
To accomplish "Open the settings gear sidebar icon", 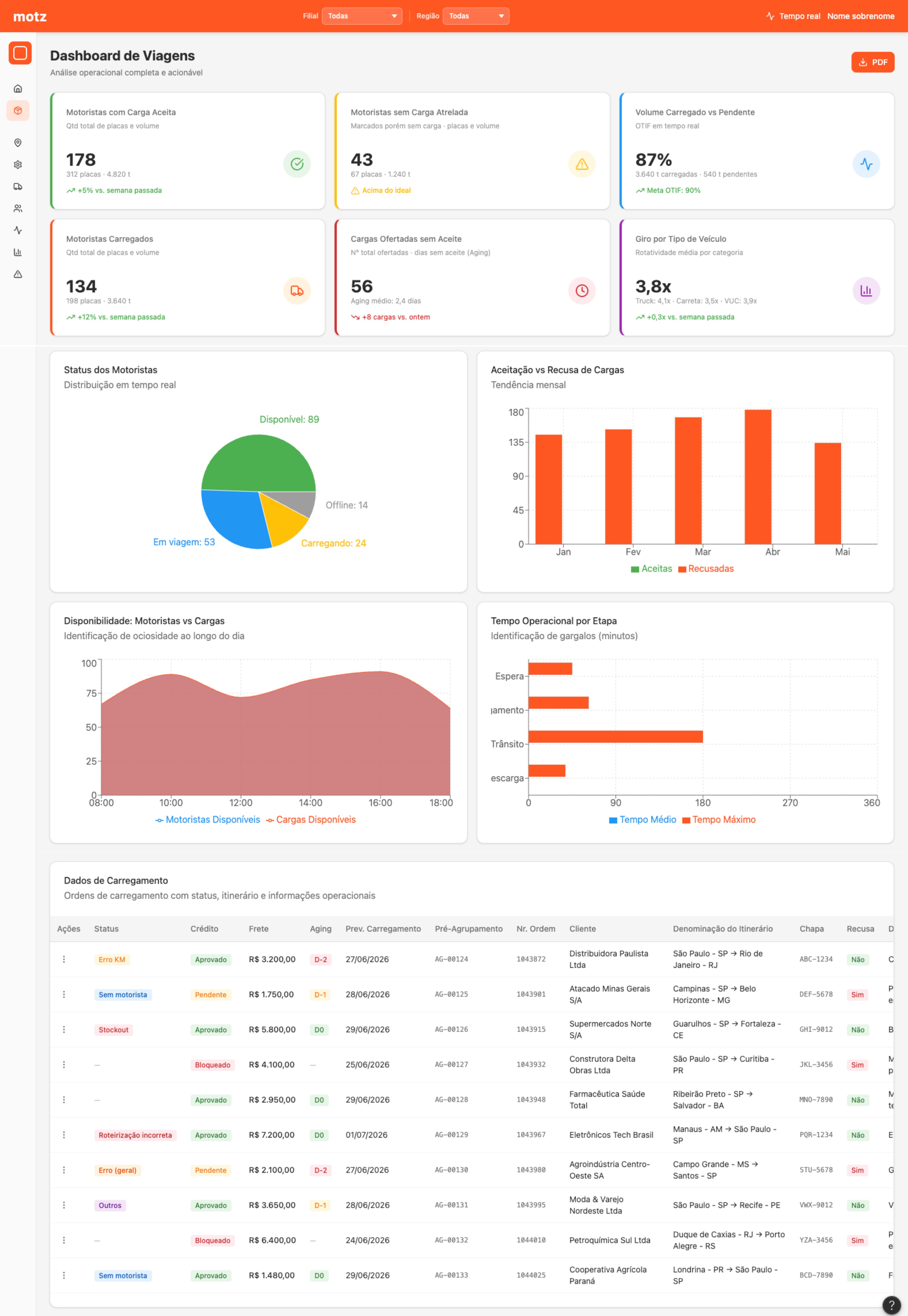I will [x=18, y=165].
